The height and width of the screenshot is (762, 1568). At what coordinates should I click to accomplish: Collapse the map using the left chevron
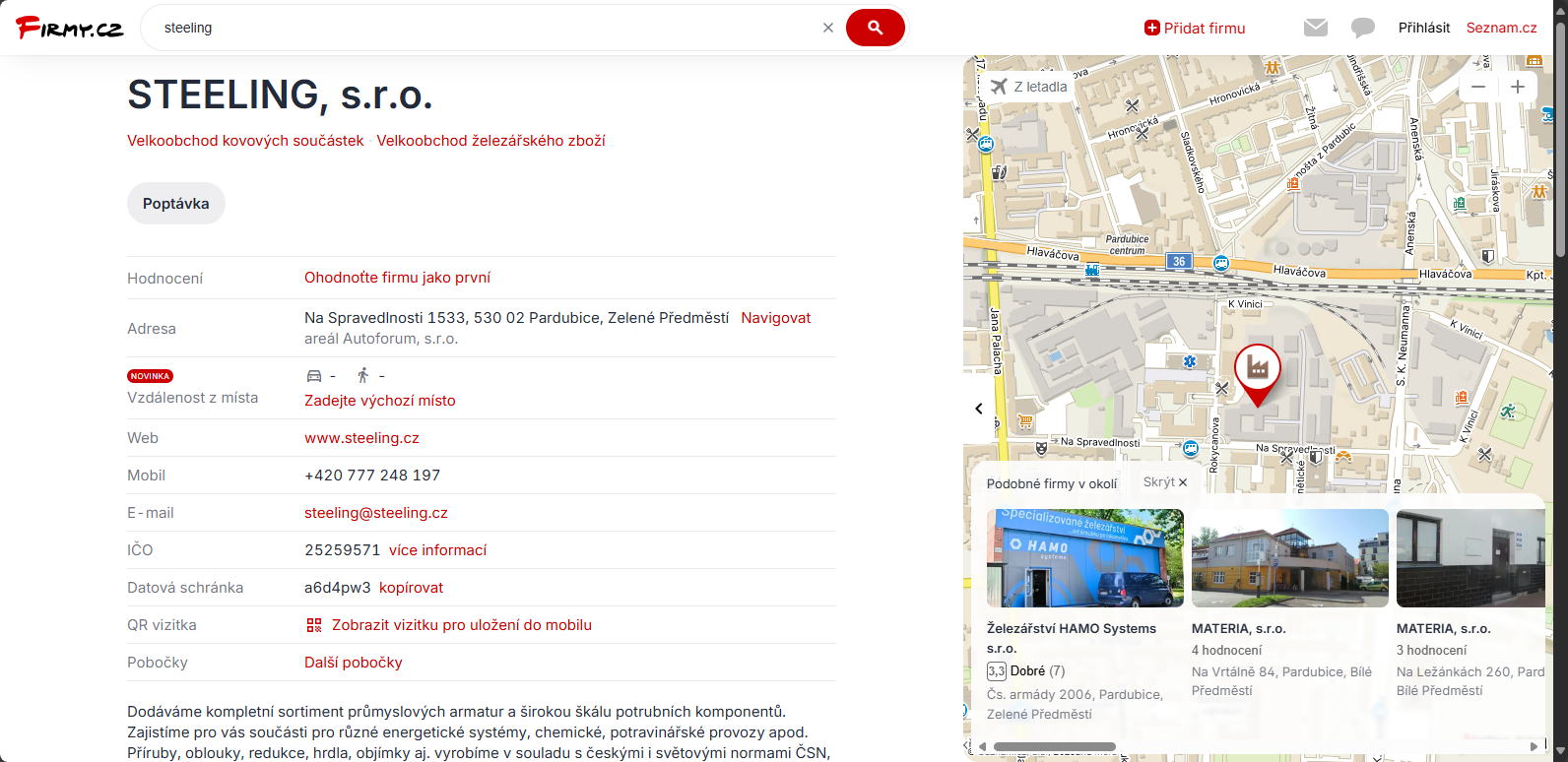[979, 409]
